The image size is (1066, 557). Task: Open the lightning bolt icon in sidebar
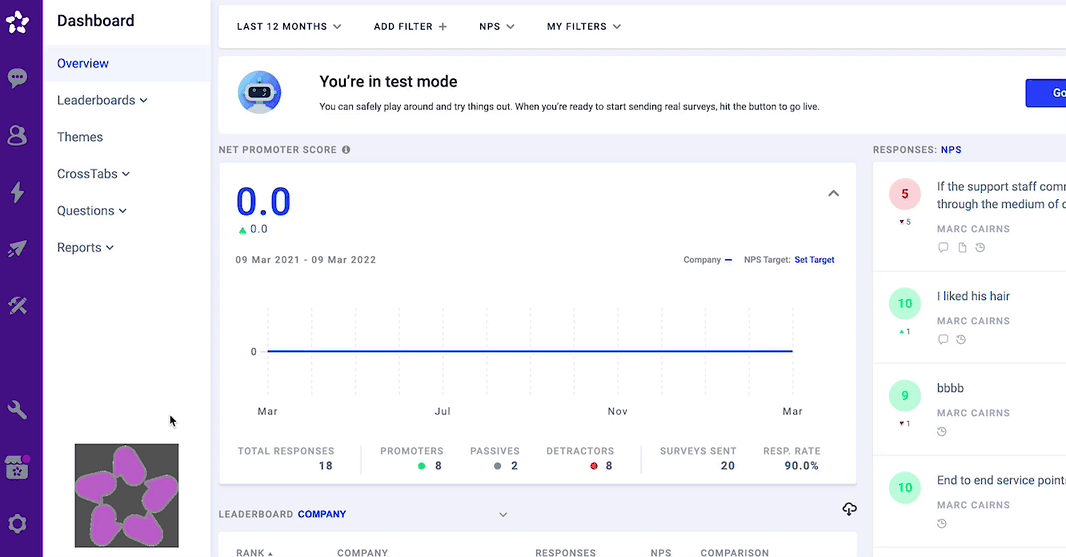[x=17, y=192]
